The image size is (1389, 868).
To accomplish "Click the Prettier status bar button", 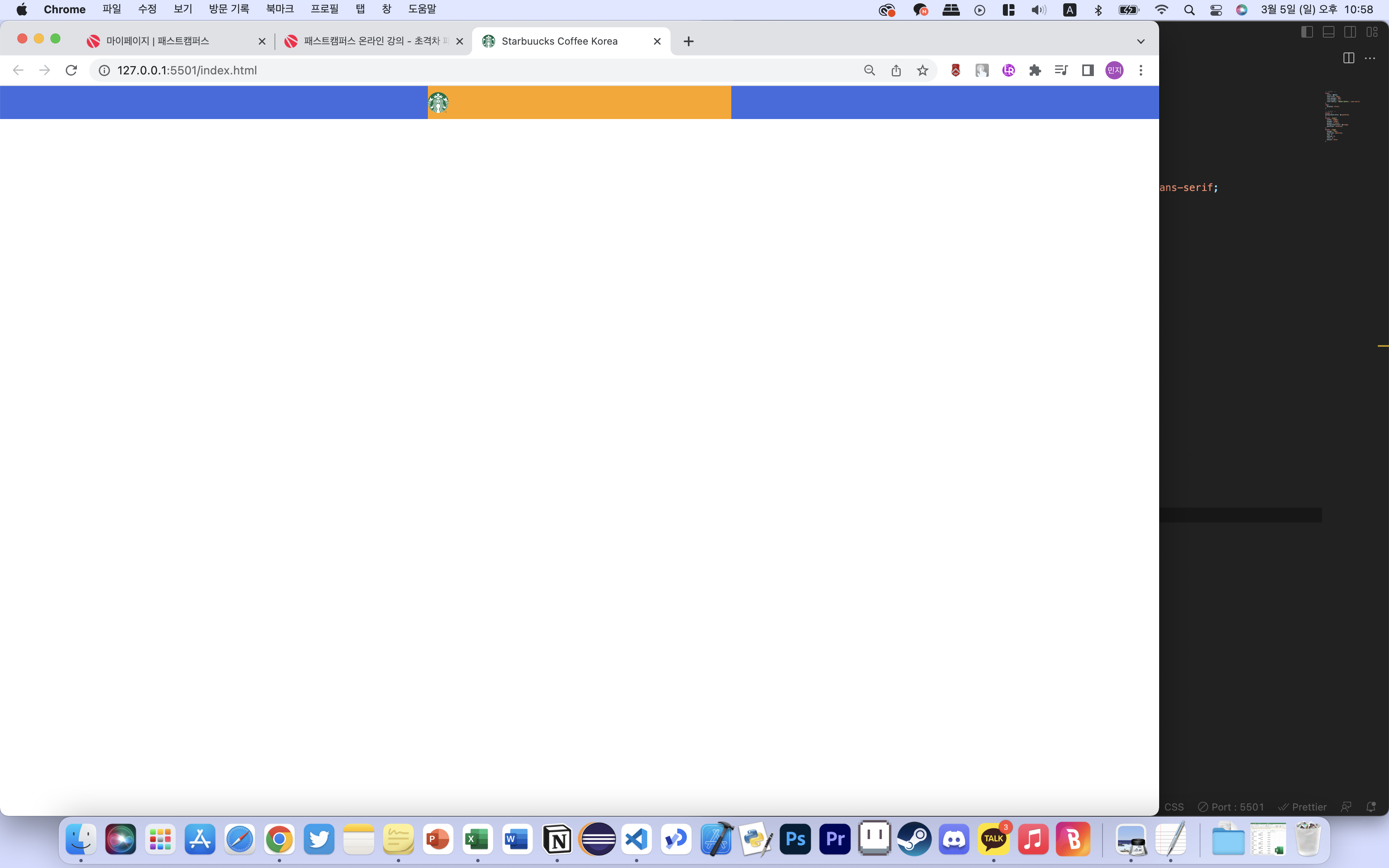I will pyautogui.click(x=1302, y=806).
